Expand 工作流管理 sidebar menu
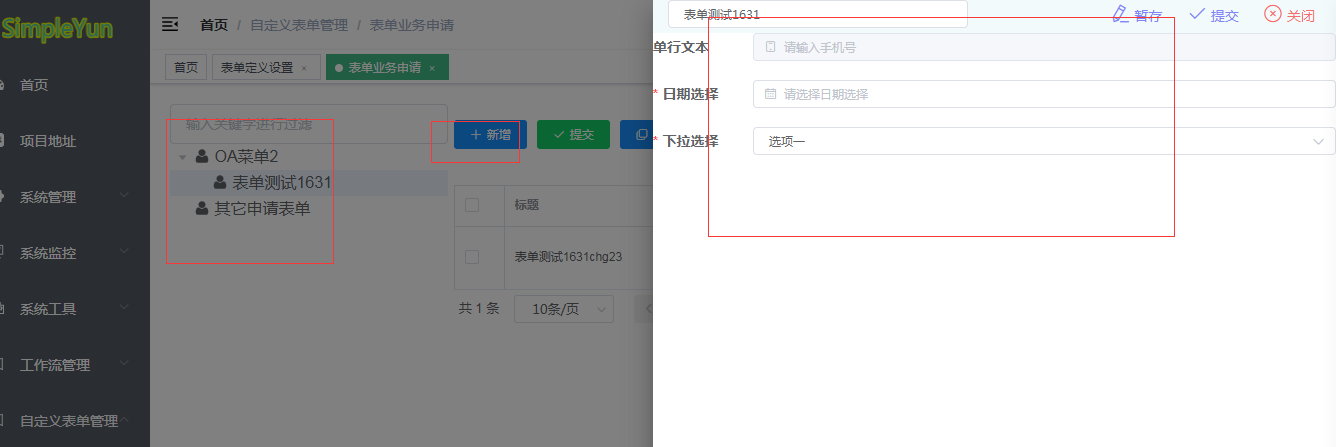This screenshot has width=1336, height=447. (75, 365)
